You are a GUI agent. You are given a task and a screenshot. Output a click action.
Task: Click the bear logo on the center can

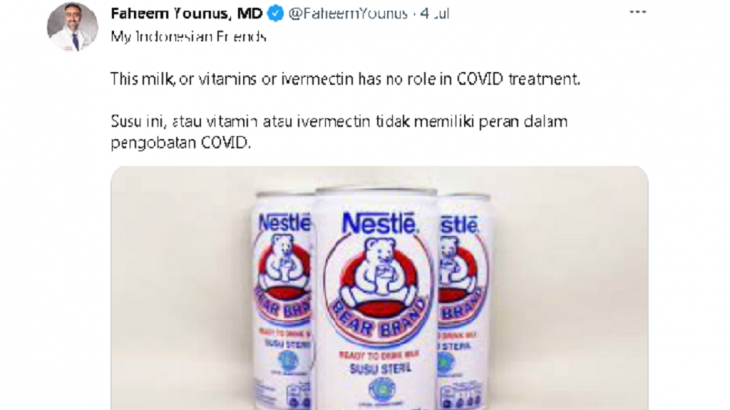[379, 277]
